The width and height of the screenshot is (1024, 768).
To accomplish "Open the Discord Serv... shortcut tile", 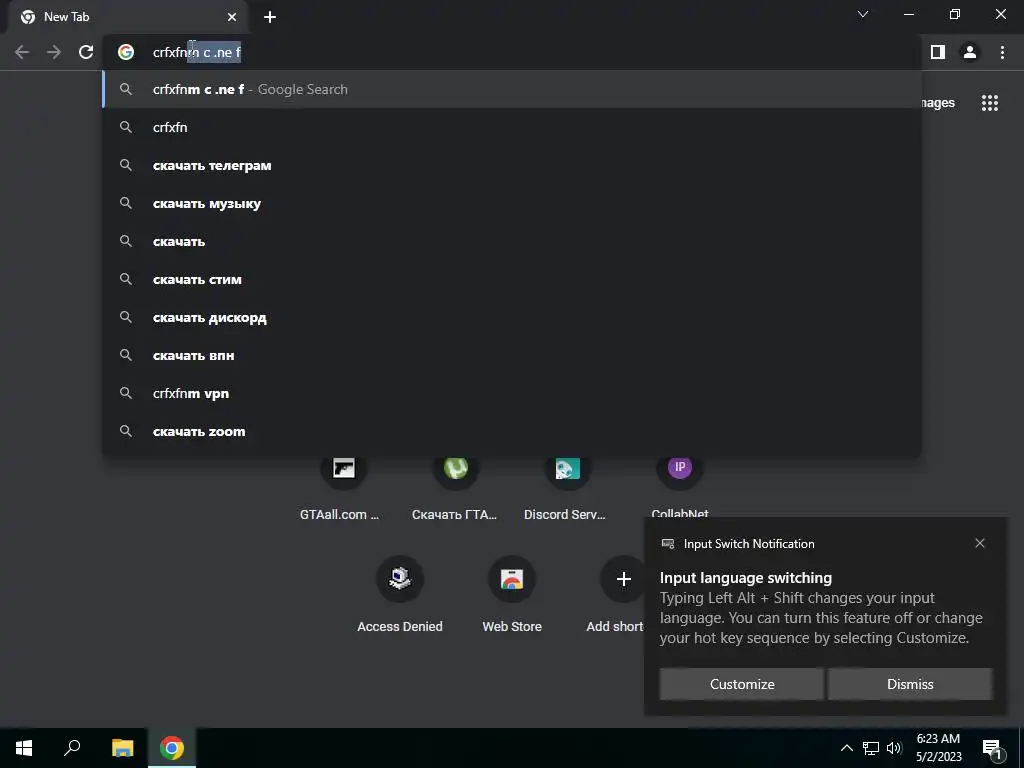I will (x=567, y=487).
